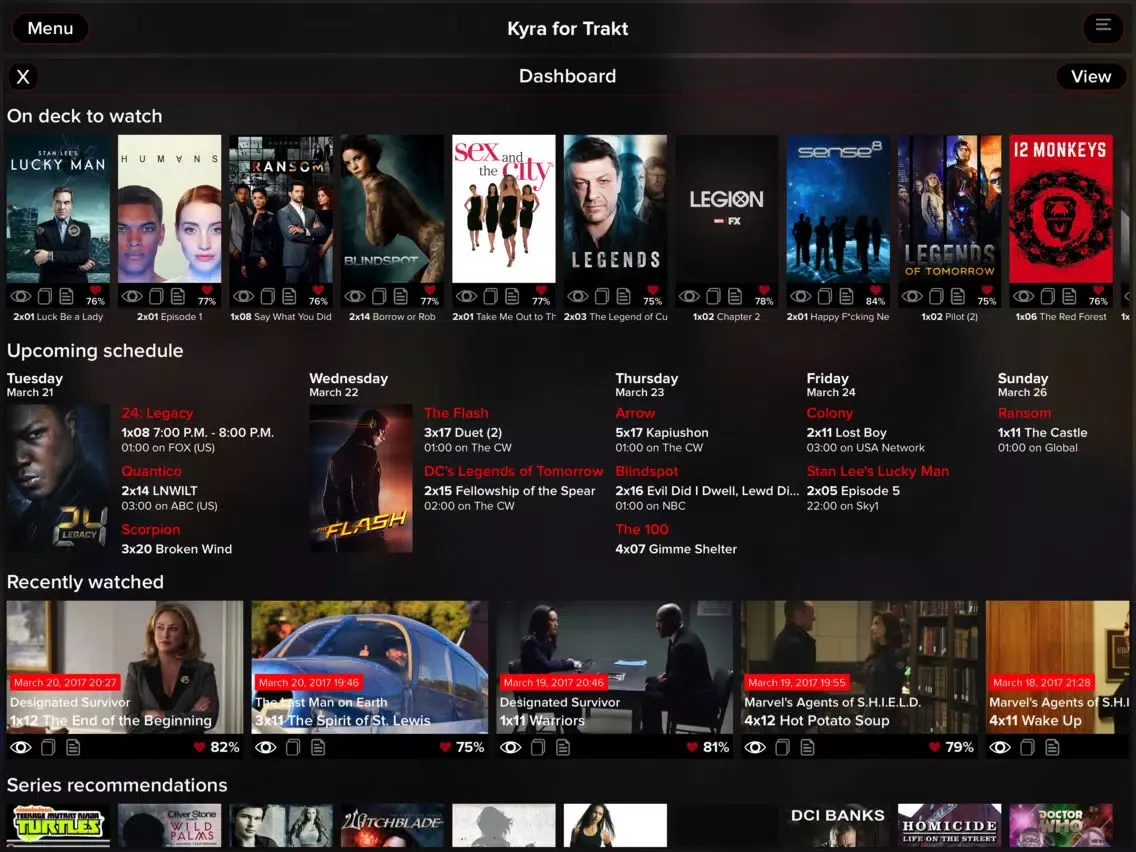Open the View options button
1136x852 pixels.
coord(1091,77)
